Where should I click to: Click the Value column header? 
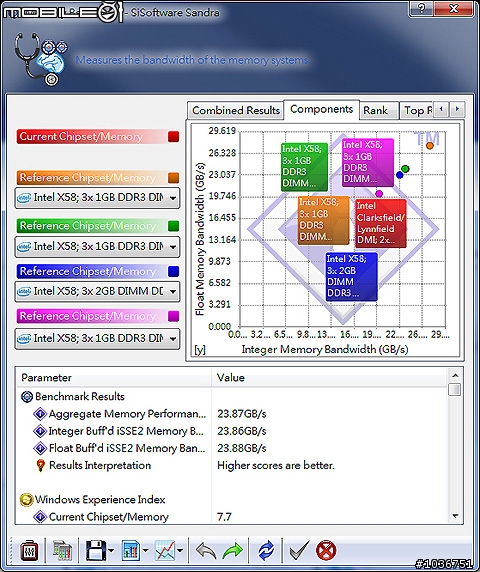[x=329, y=378]
